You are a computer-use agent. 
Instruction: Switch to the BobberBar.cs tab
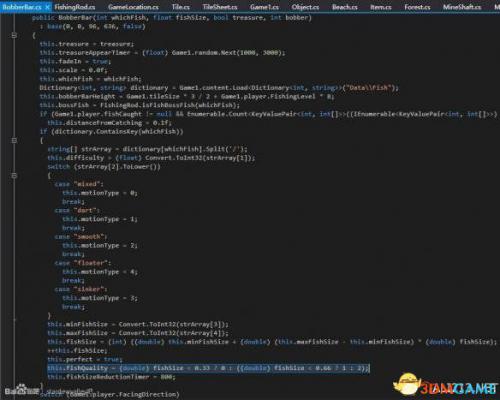(x=22, y=7)
